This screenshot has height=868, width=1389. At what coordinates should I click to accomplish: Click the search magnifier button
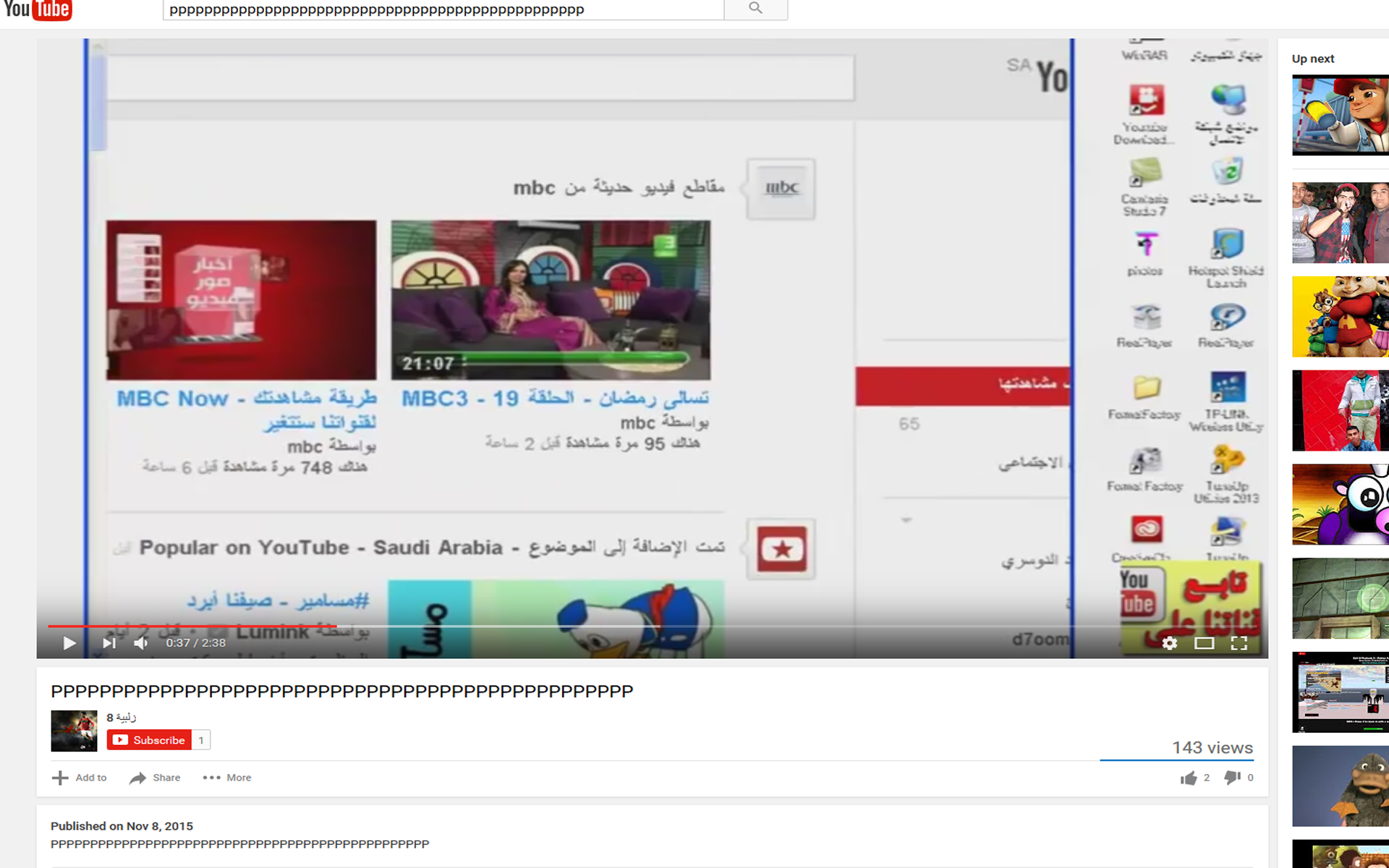[755, 9]
